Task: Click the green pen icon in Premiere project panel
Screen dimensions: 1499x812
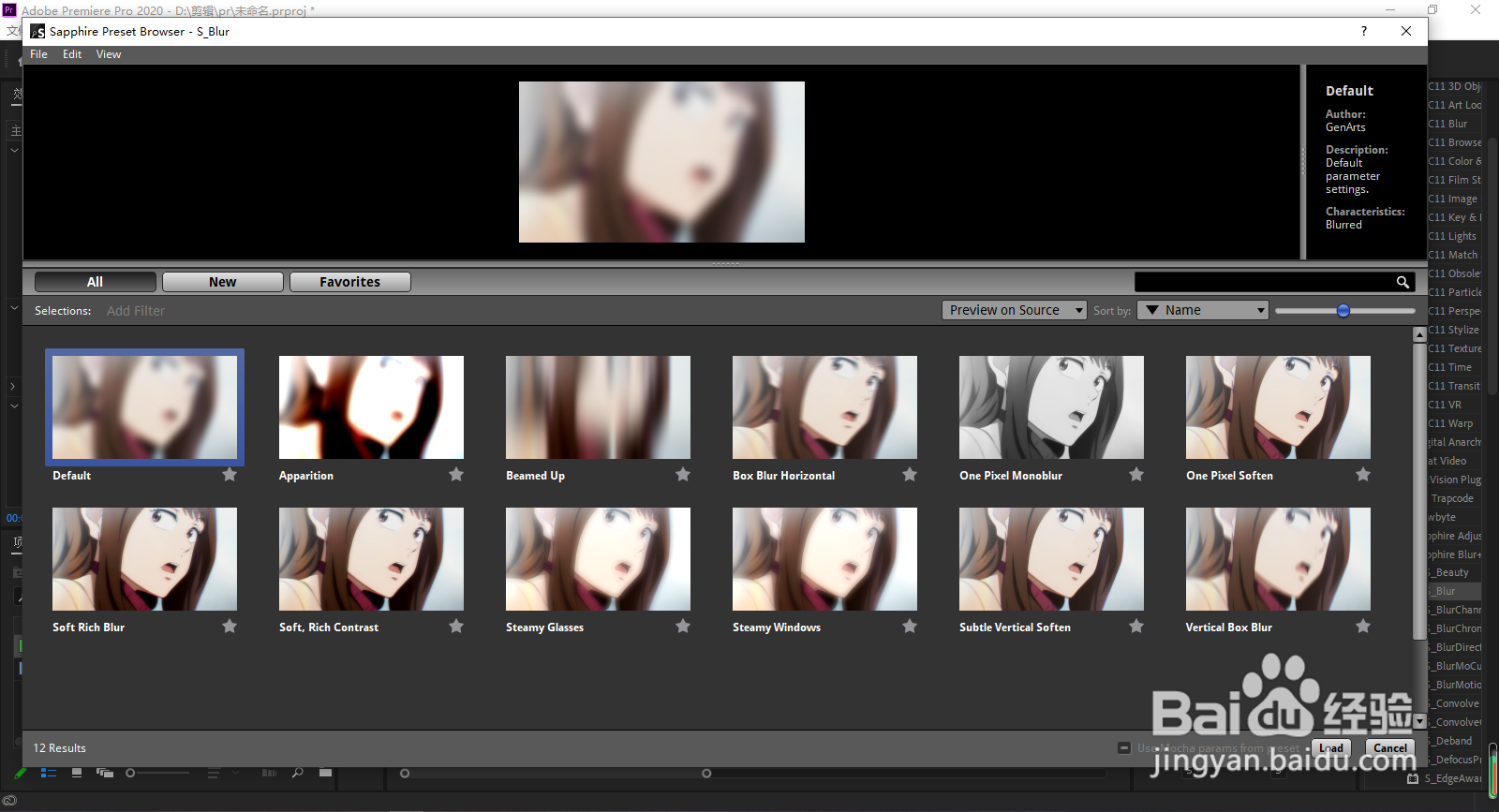Action: pyautogui.click(x=21, y=774)
